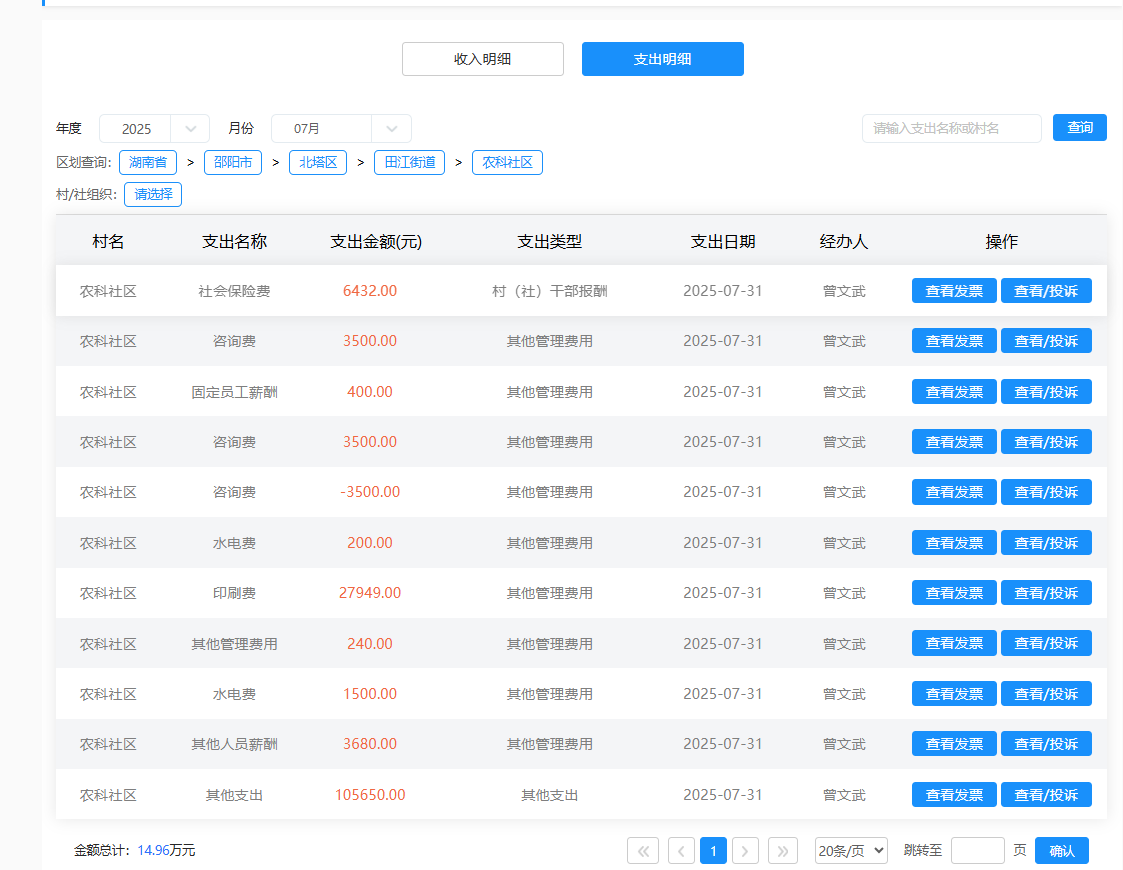Click the previous page arrow icon
This screenshot has height=870, width=1123.
(681, 851)
